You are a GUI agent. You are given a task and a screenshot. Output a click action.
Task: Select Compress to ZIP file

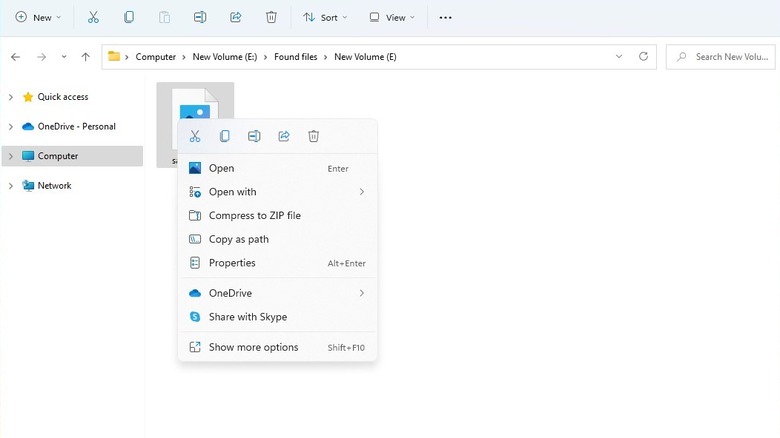[254, 215]
